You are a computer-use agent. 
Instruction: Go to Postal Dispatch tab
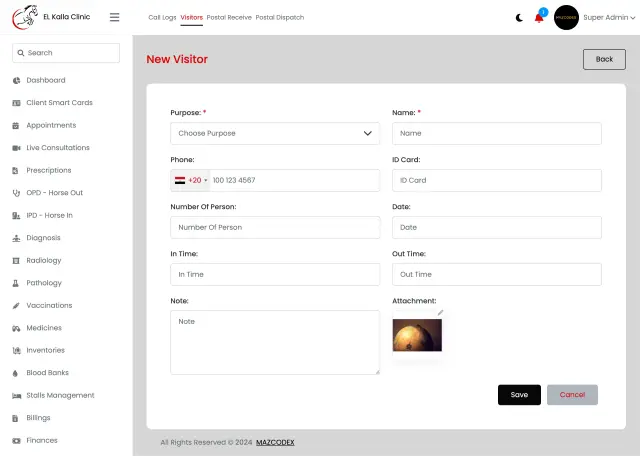coord(280,18)
